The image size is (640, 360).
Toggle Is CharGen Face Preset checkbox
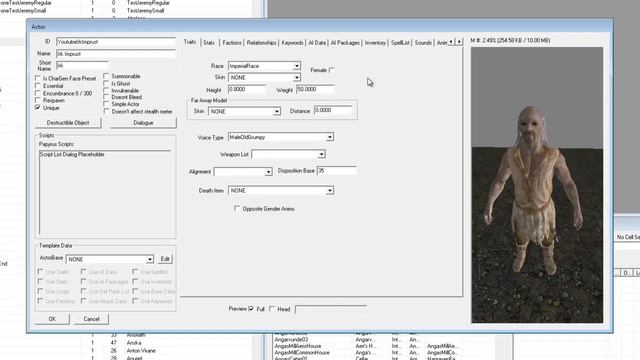tap(38, 78)
